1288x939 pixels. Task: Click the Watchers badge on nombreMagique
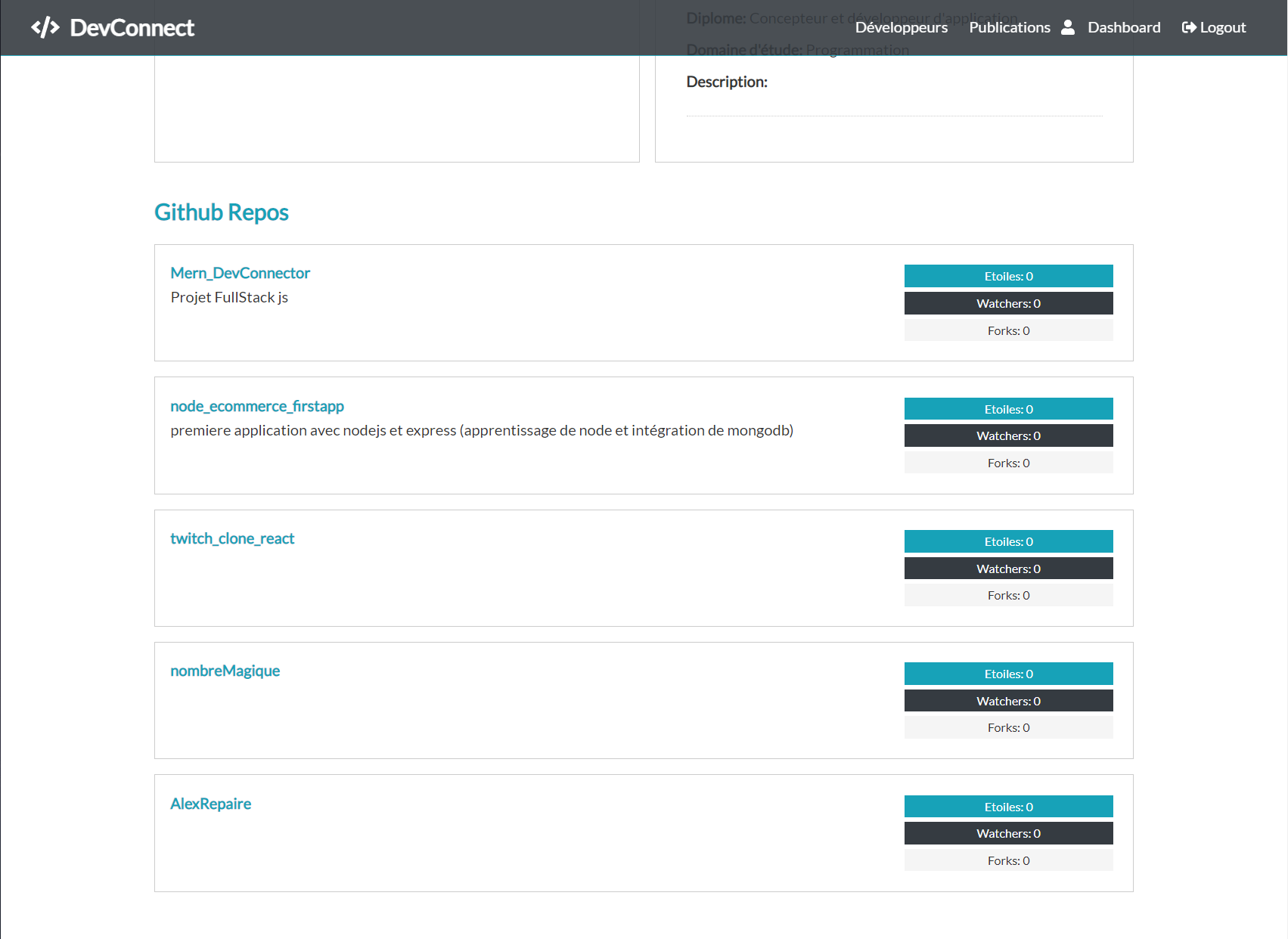[1008, 700]
